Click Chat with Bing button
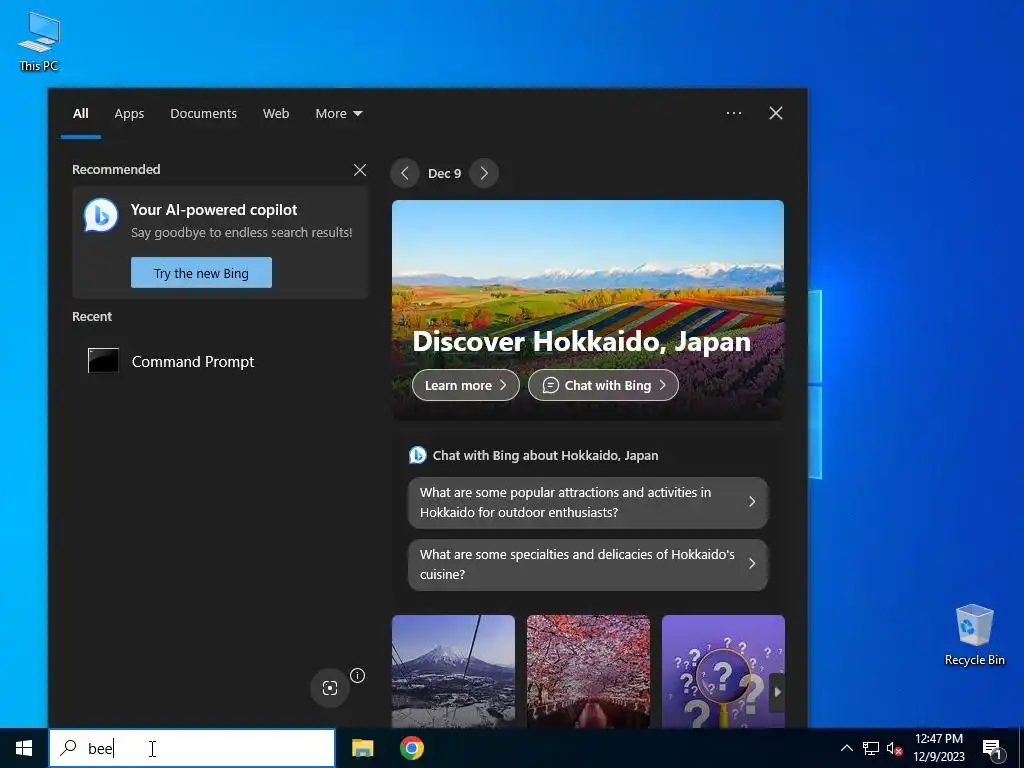1024x768 pixels. 603,385
